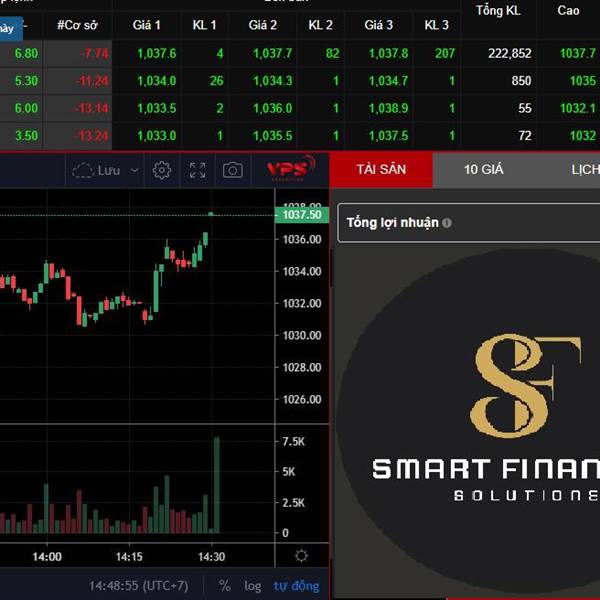Click the 14:30 time axis label
Image resolution: width=600 pixels, height=600 pixels.
point(211,556)
